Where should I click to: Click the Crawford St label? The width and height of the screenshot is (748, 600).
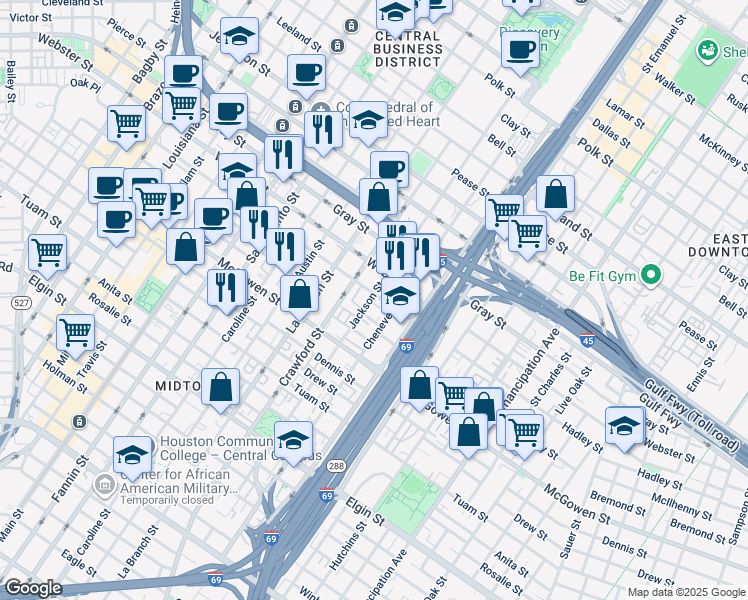tap(301, 357)
